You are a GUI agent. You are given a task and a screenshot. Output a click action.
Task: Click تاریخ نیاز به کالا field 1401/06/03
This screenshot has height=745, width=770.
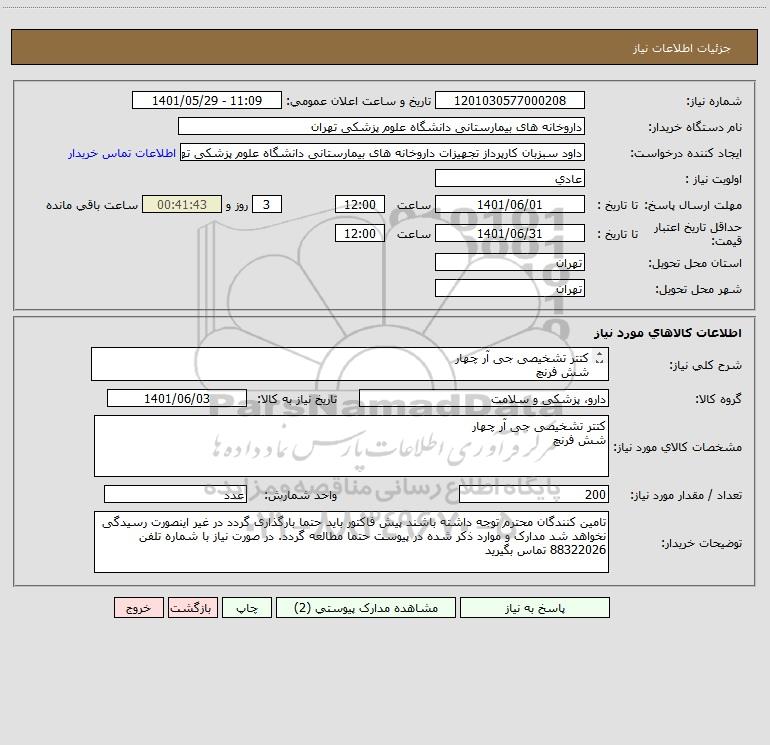coord(177,398)
